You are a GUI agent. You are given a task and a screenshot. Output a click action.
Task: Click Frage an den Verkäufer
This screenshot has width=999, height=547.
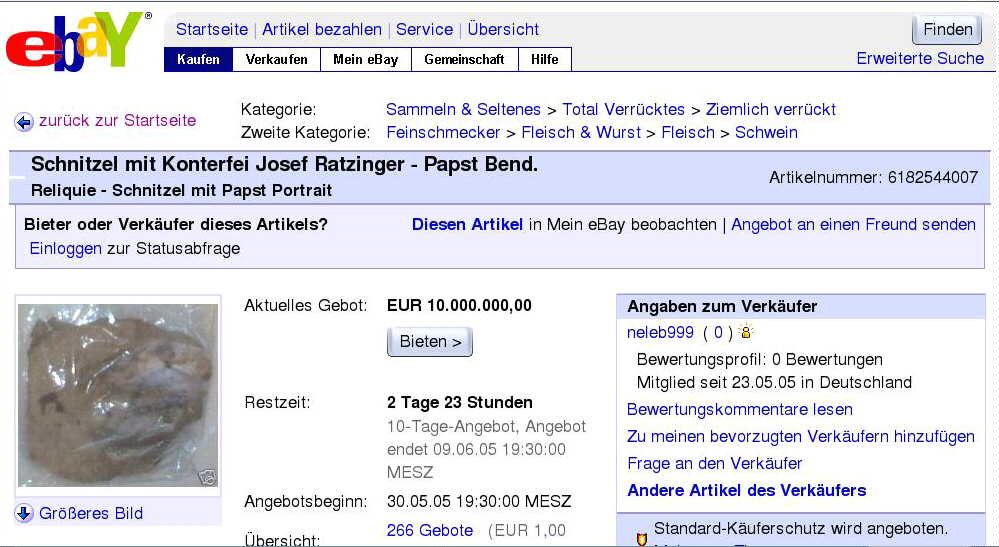pyautogui.click(x=715, y=464)
